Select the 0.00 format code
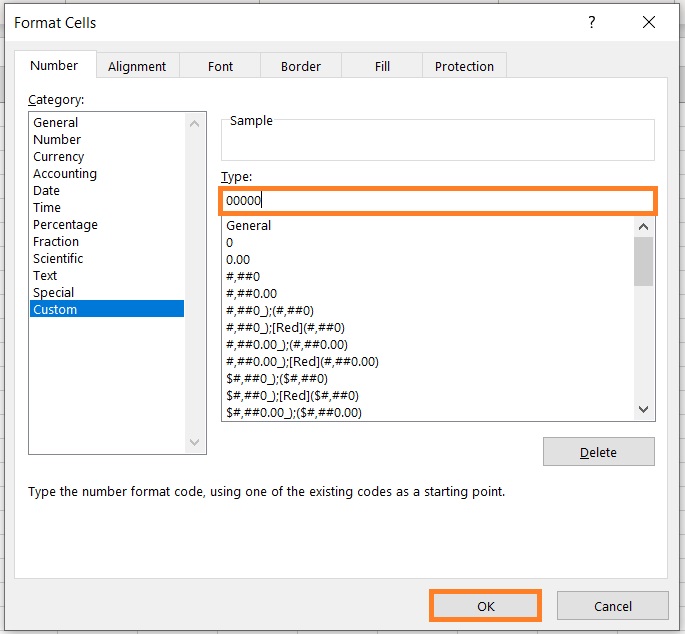Screen dimensions: 685x634 click(x=428, y=260)
